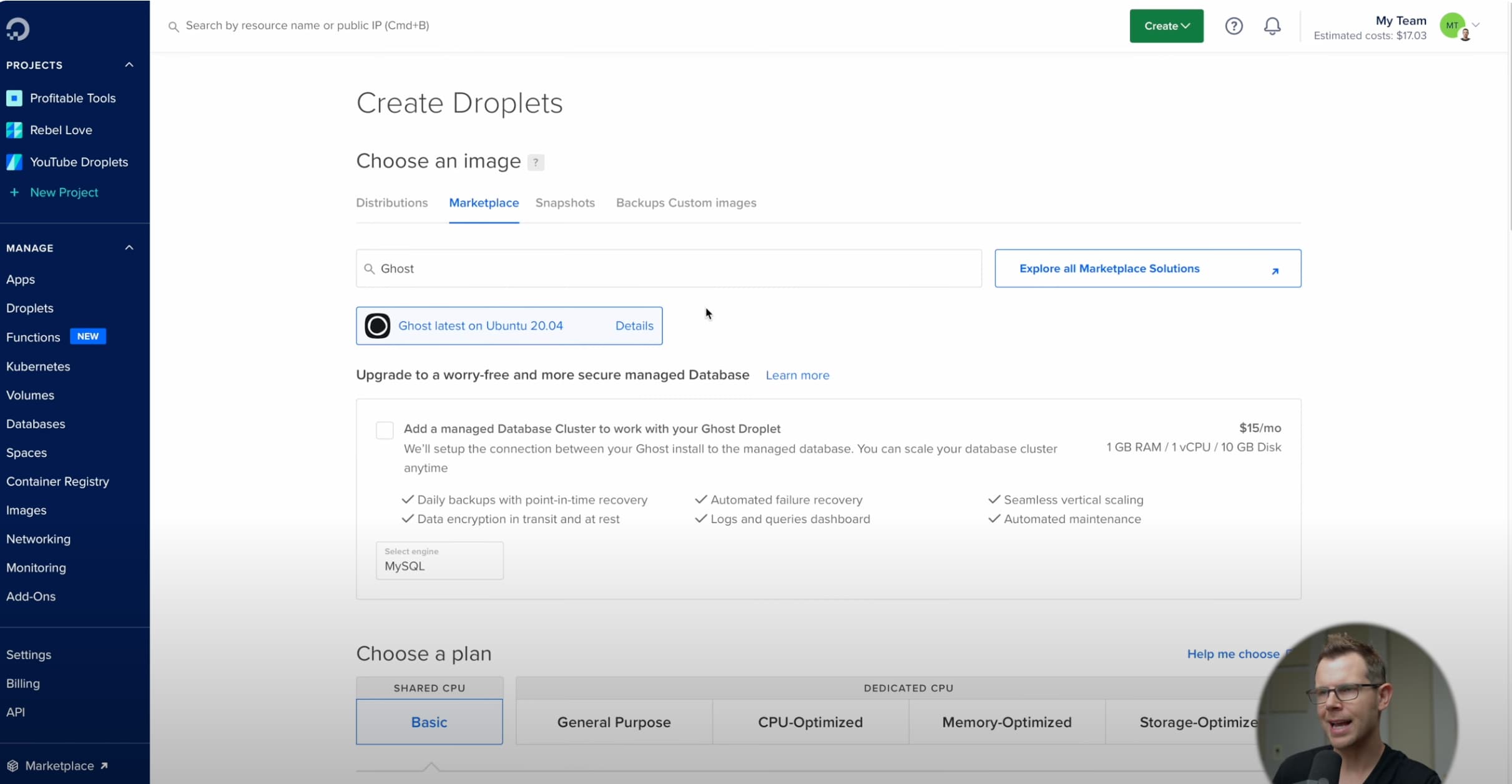Click the Choose an image help icon
Viewport: 1512px width, 784px height.
pos(535,162)
